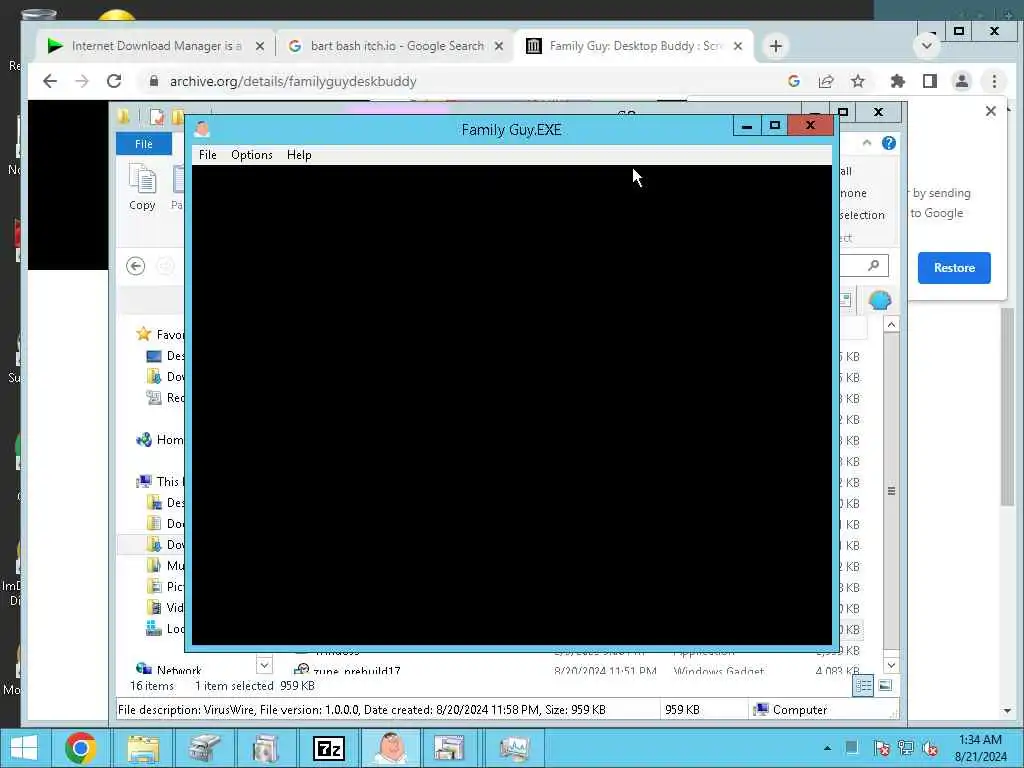Click Explorer file list scroll down arrow

point(891,665)
